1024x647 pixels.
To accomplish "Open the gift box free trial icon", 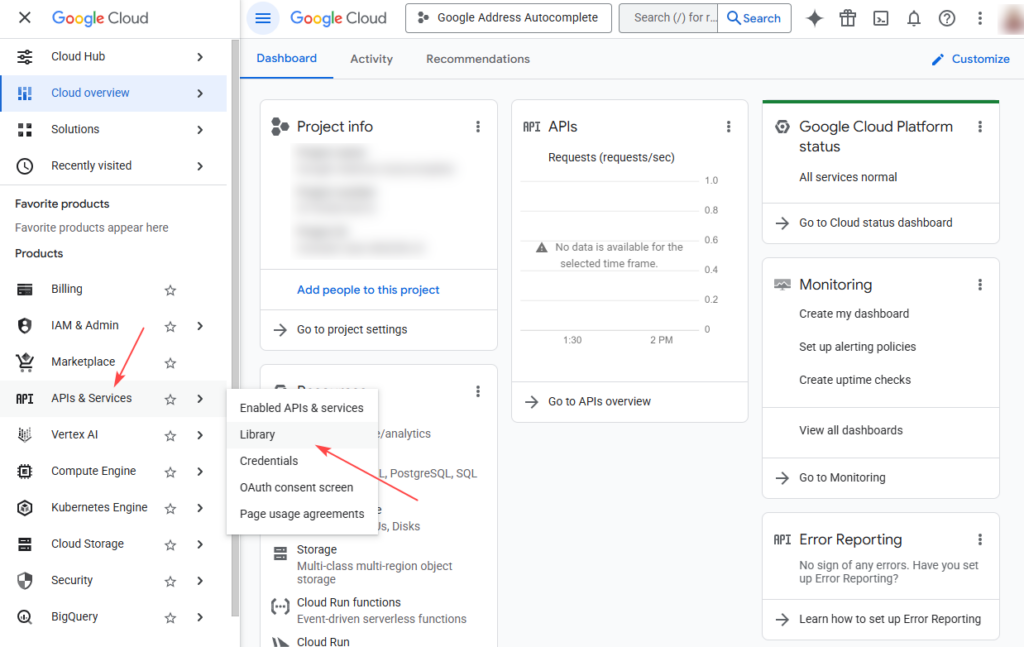I will click(x=848, y=18).
